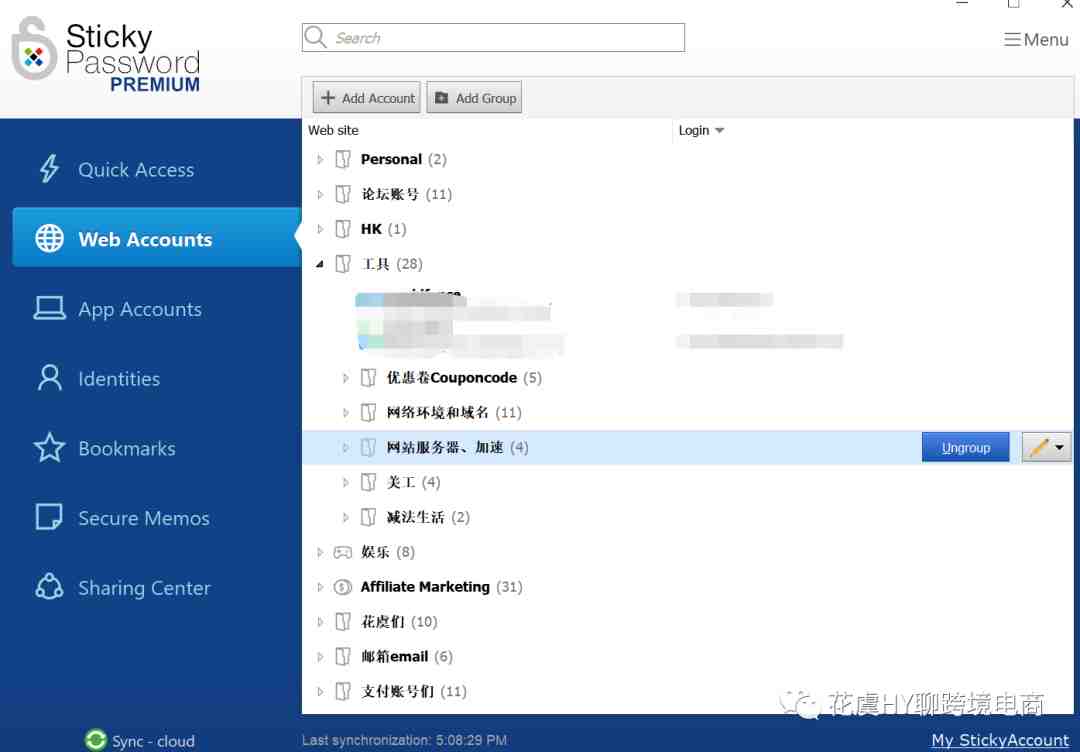The image size is (1080, 752).
Task: Switch to Sharing Center section
Action: pyautogui.click(x=144, y=587)
